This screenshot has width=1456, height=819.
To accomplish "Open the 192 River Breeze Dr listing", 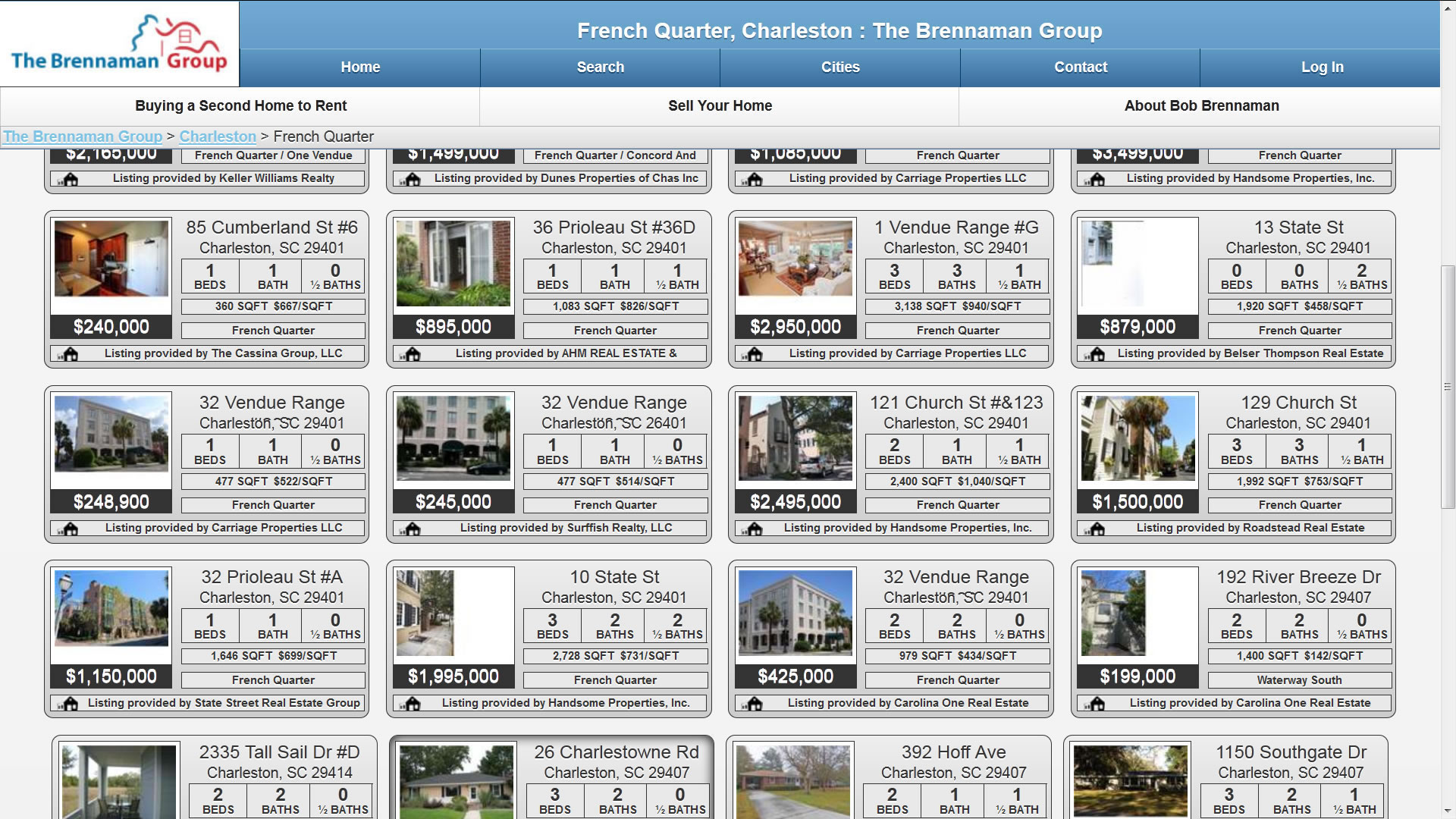I will point(1298,577).
